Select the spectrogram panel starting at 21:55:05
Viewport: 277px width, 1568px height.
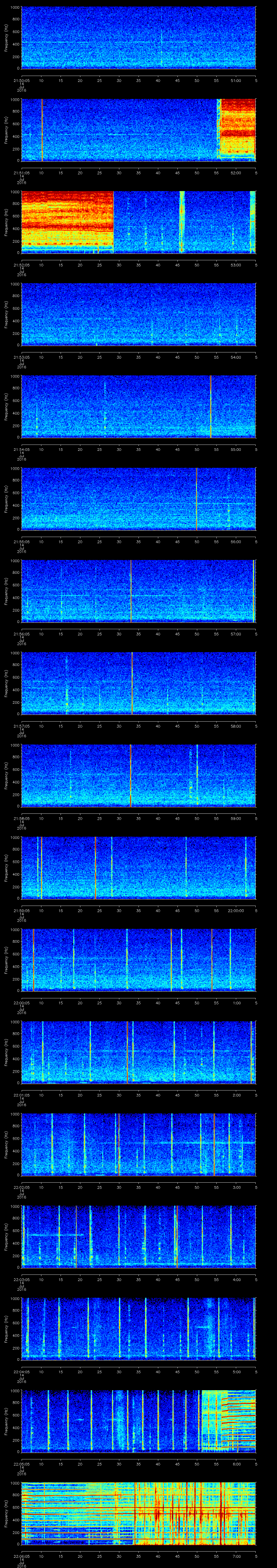(x=139, y=499)
